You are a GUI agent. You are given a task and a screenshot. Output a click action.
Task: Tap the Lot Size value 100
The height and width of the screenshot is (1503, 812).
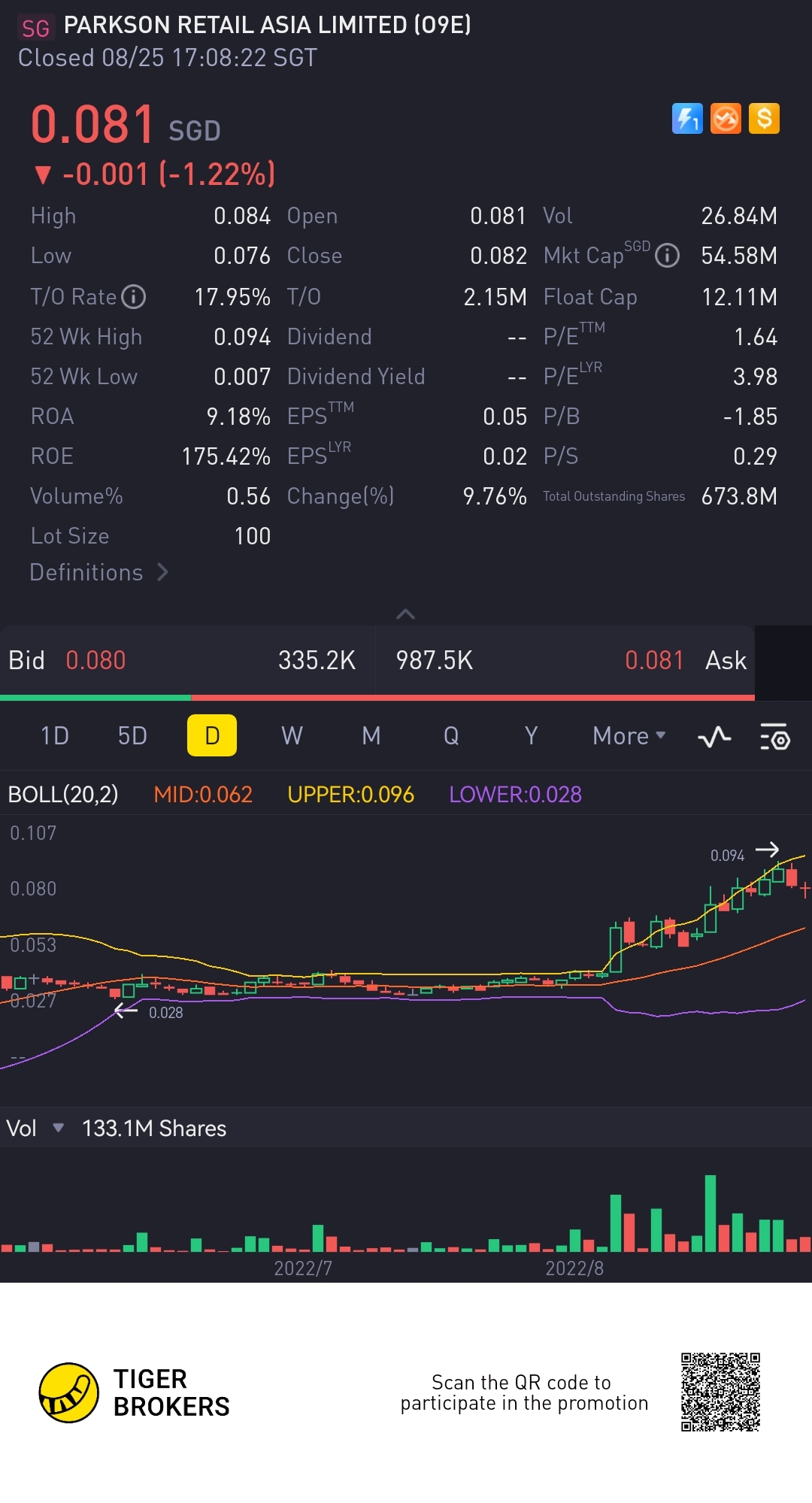(253, 536)
